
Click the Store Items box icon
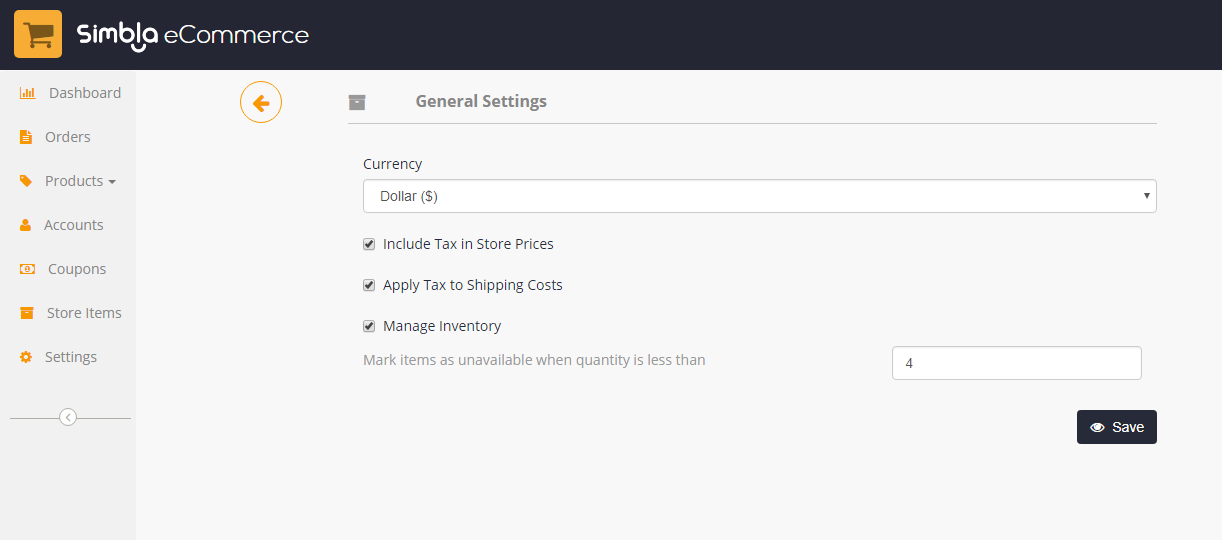pyautogui.click(x=27, y=313)
